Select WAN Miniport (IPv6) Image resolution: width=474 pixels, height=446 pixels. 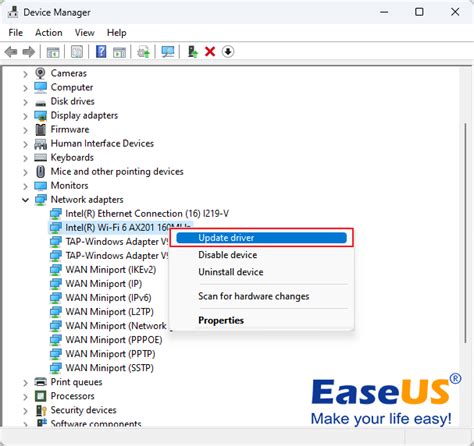tap(108, 297)
